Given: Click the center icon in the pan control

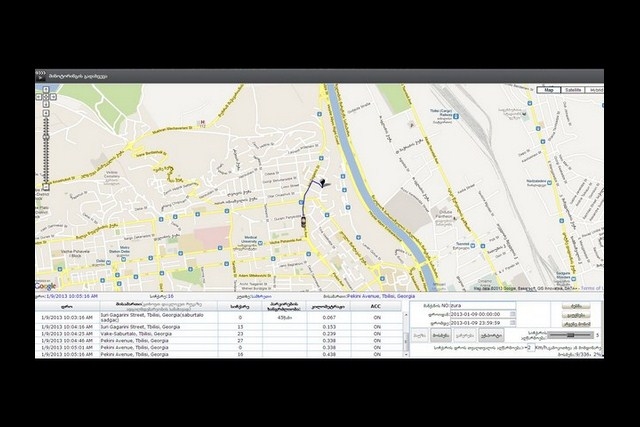Looking at the screenshot, I should click(46, 97).
